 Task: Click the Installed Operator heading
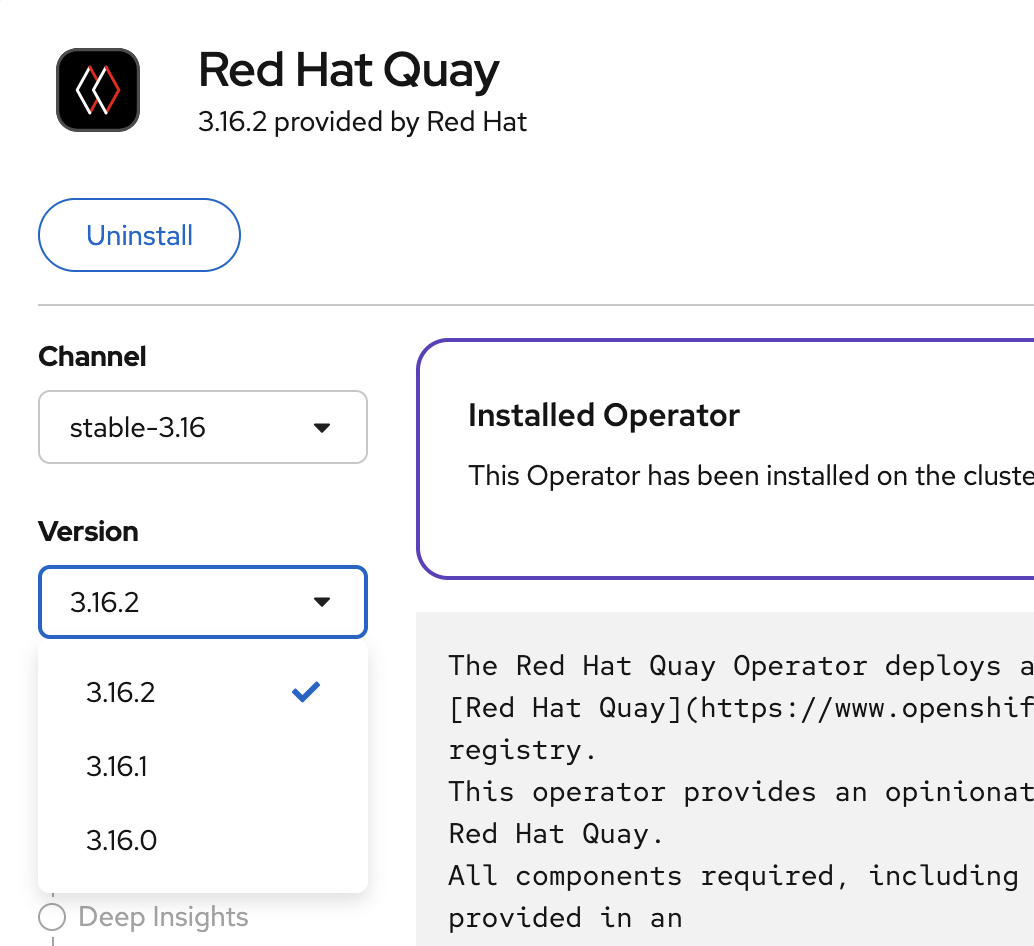[x=603, y=415]
